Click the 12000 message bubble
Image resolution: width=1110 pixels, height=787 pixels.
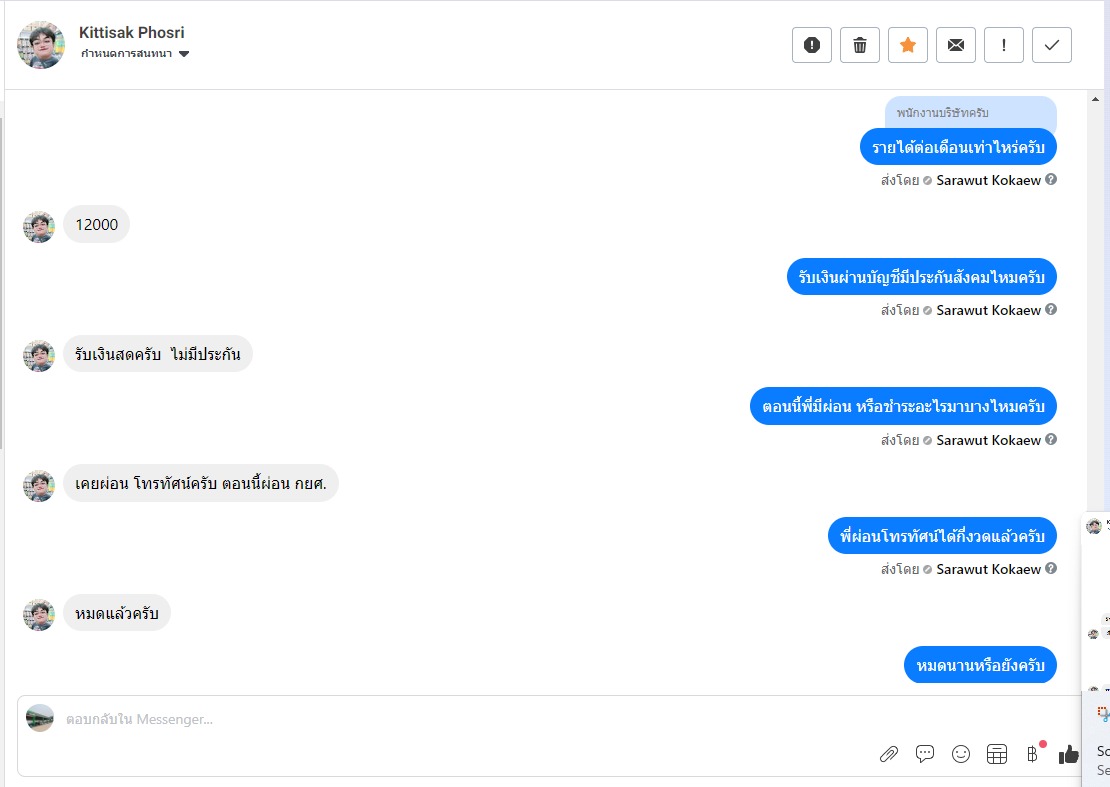(97, 224)
